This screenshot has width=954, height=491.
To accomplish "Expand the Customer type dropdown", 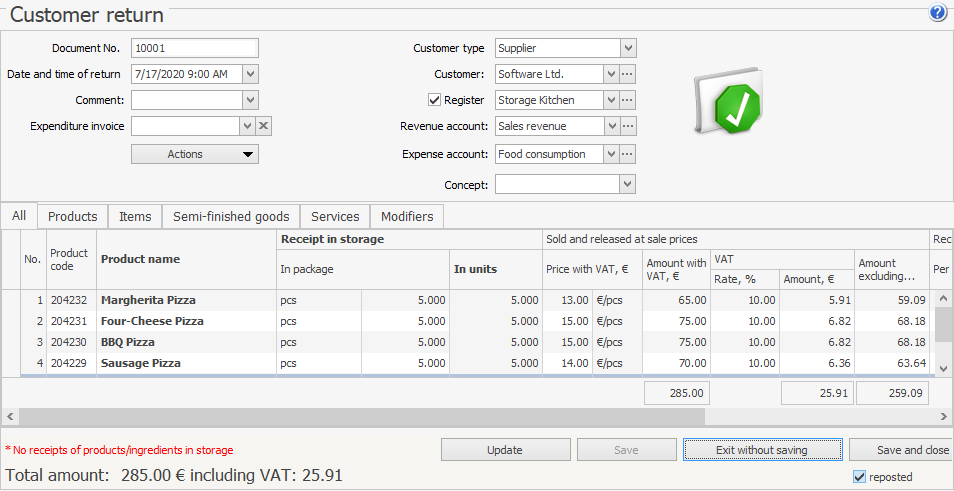I will click(628, 48).
